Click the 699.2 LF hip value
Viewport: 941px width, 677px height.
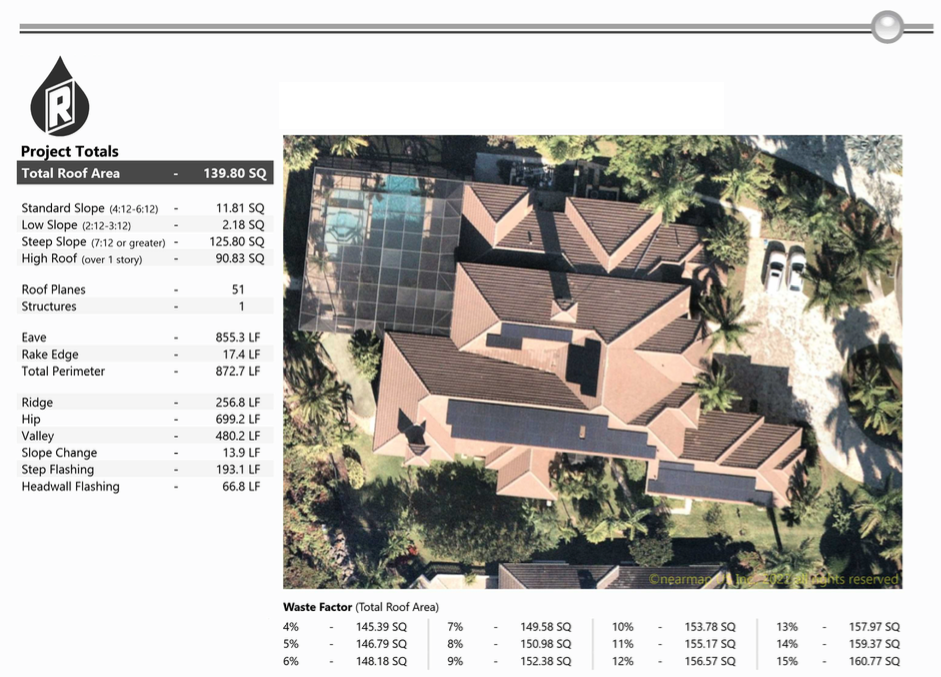(x=238, y=420)
